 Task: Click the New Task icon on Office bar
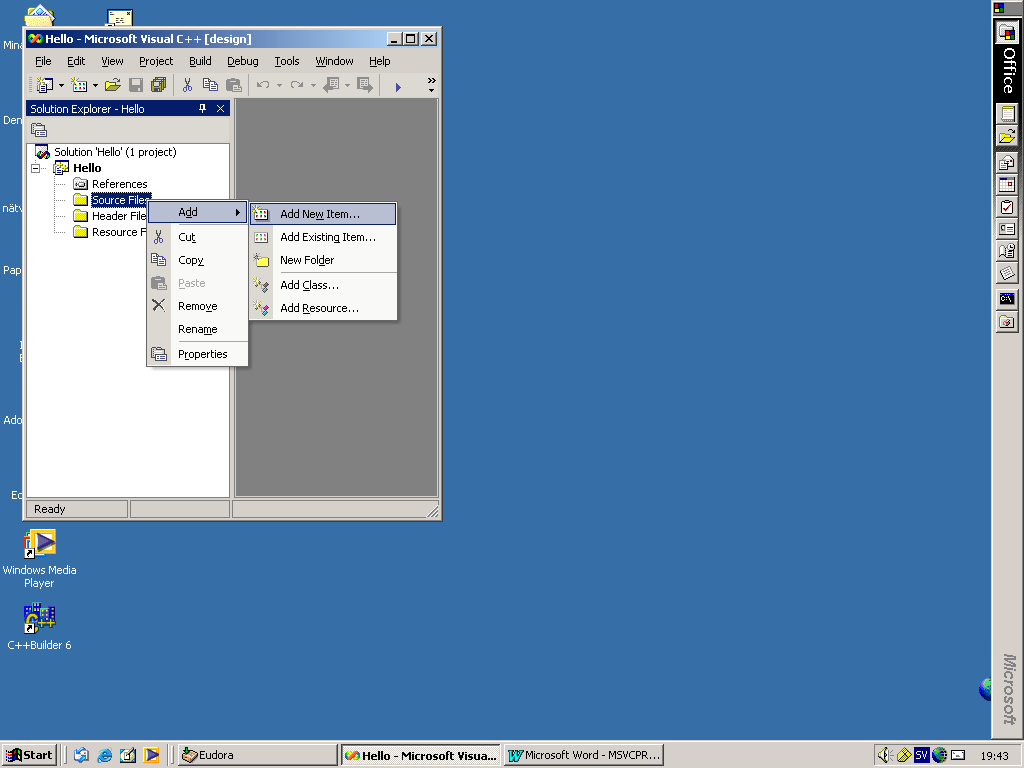click(x=1007, y=207)
